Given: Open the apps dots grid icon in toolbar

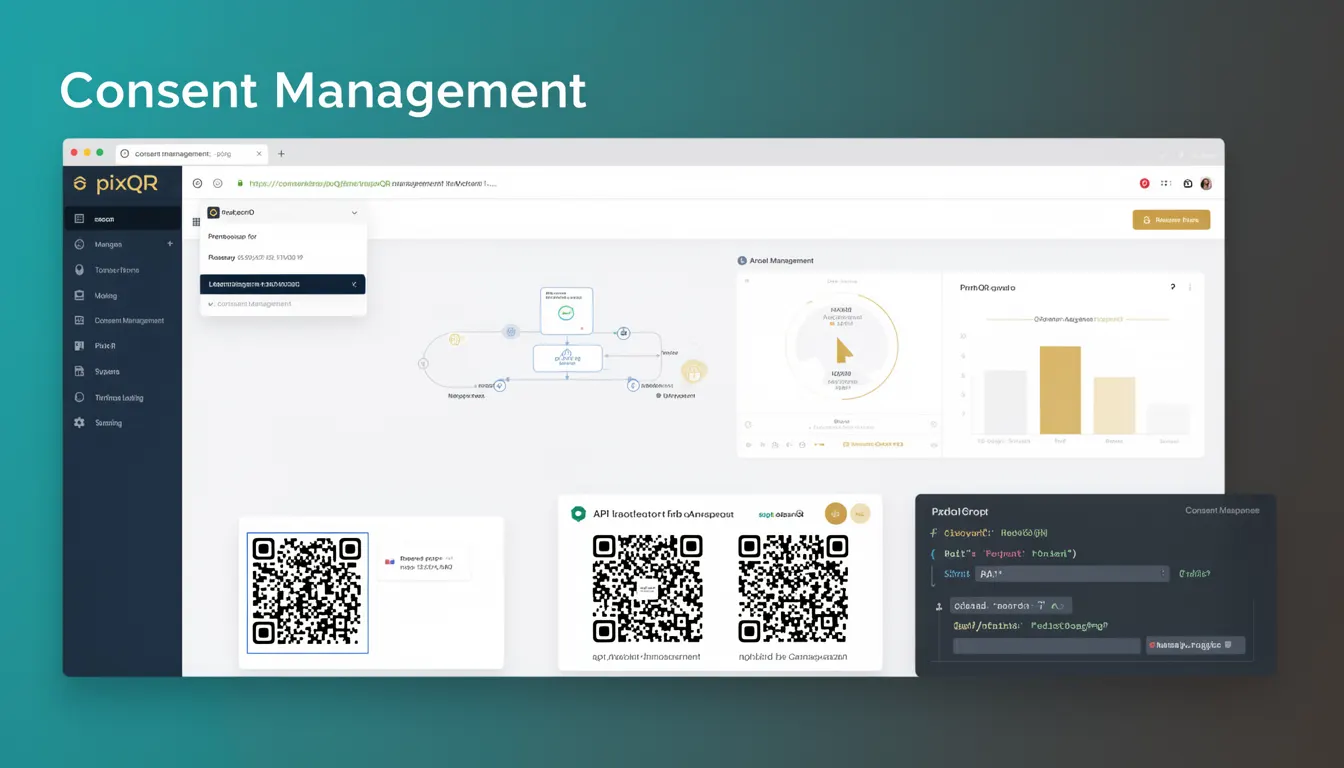Looking at the screenshot, I should [x=1166, y=184].
